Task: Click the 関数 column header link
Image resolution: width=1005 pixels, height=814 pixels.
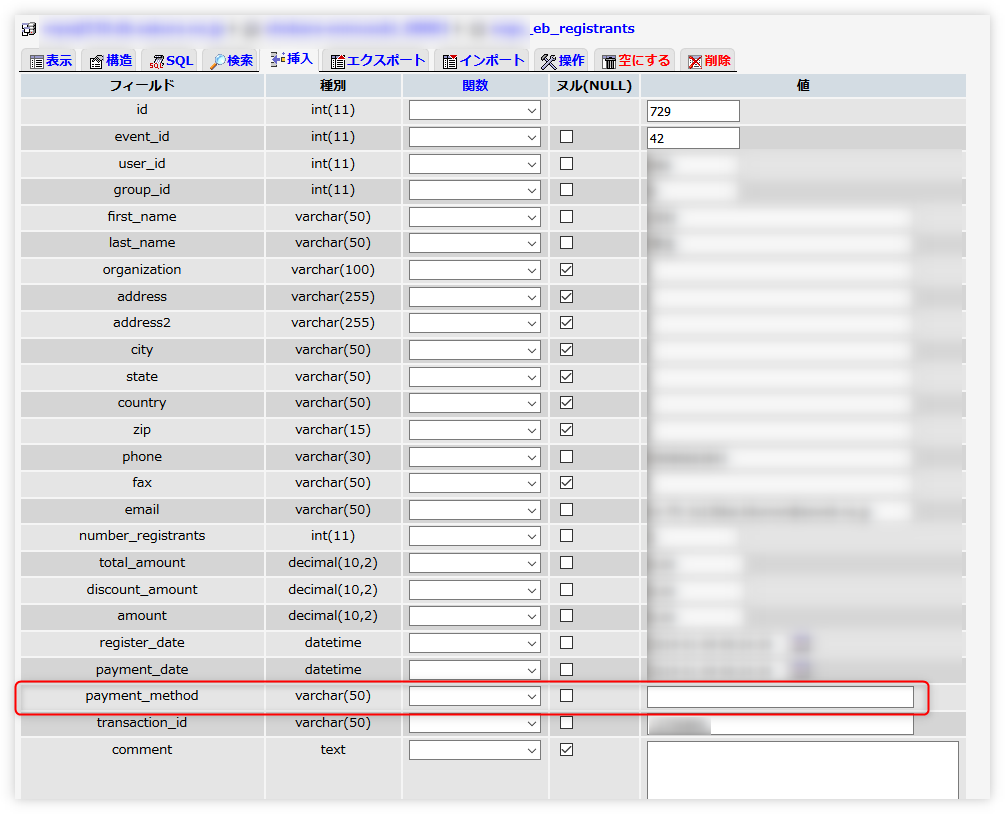Action: click(475, 86)
